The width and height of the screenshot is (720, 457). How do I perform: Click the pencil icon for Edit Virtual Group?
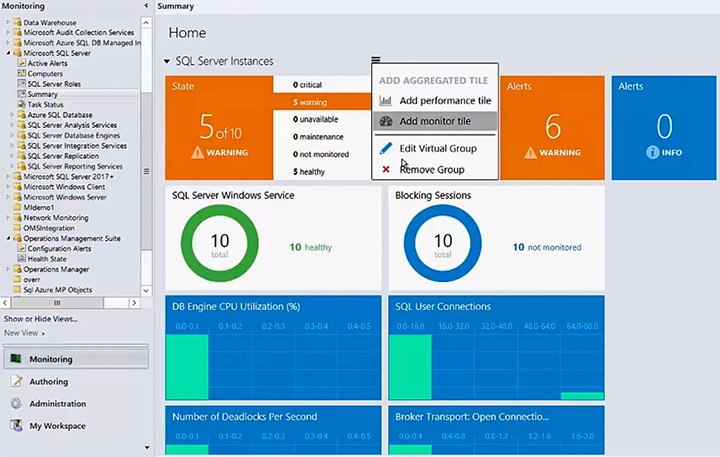click(x=386, y=148)
